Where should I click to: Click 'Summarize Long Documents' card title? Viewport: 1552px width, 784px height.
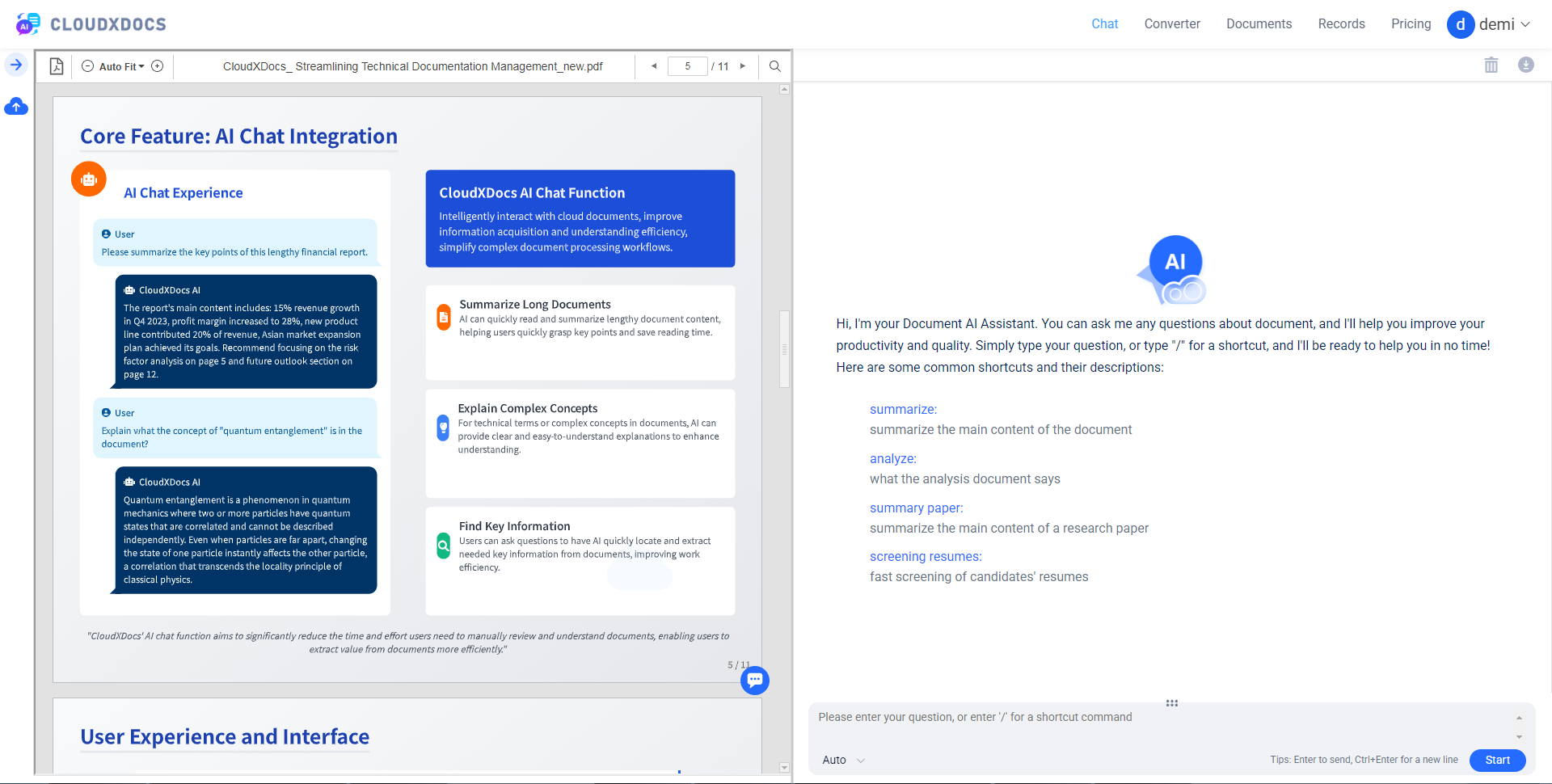pyautogui.click(x=535, y=304)
